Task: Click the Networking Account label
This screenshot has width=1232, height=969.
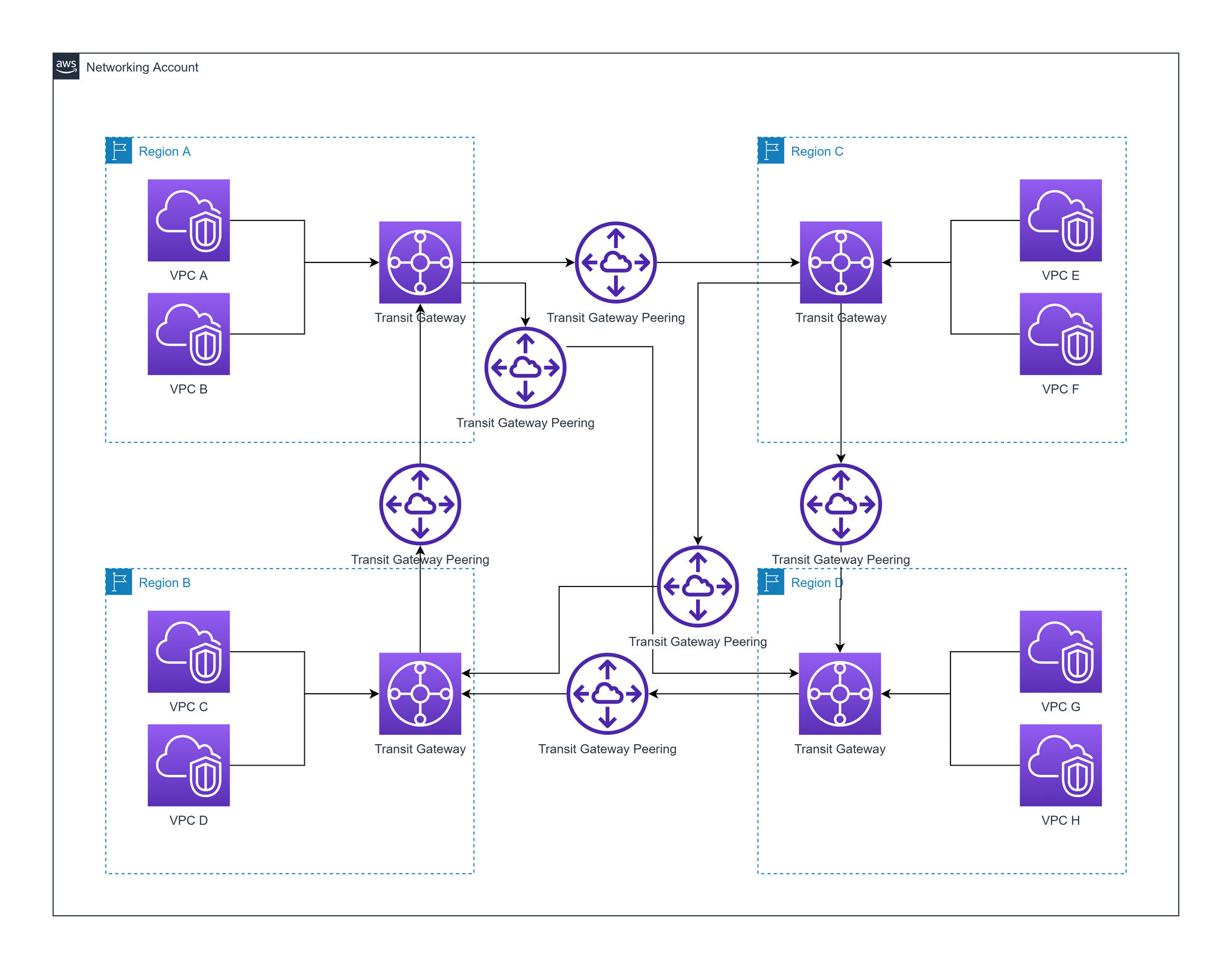Action: click(x=142, y=67)
